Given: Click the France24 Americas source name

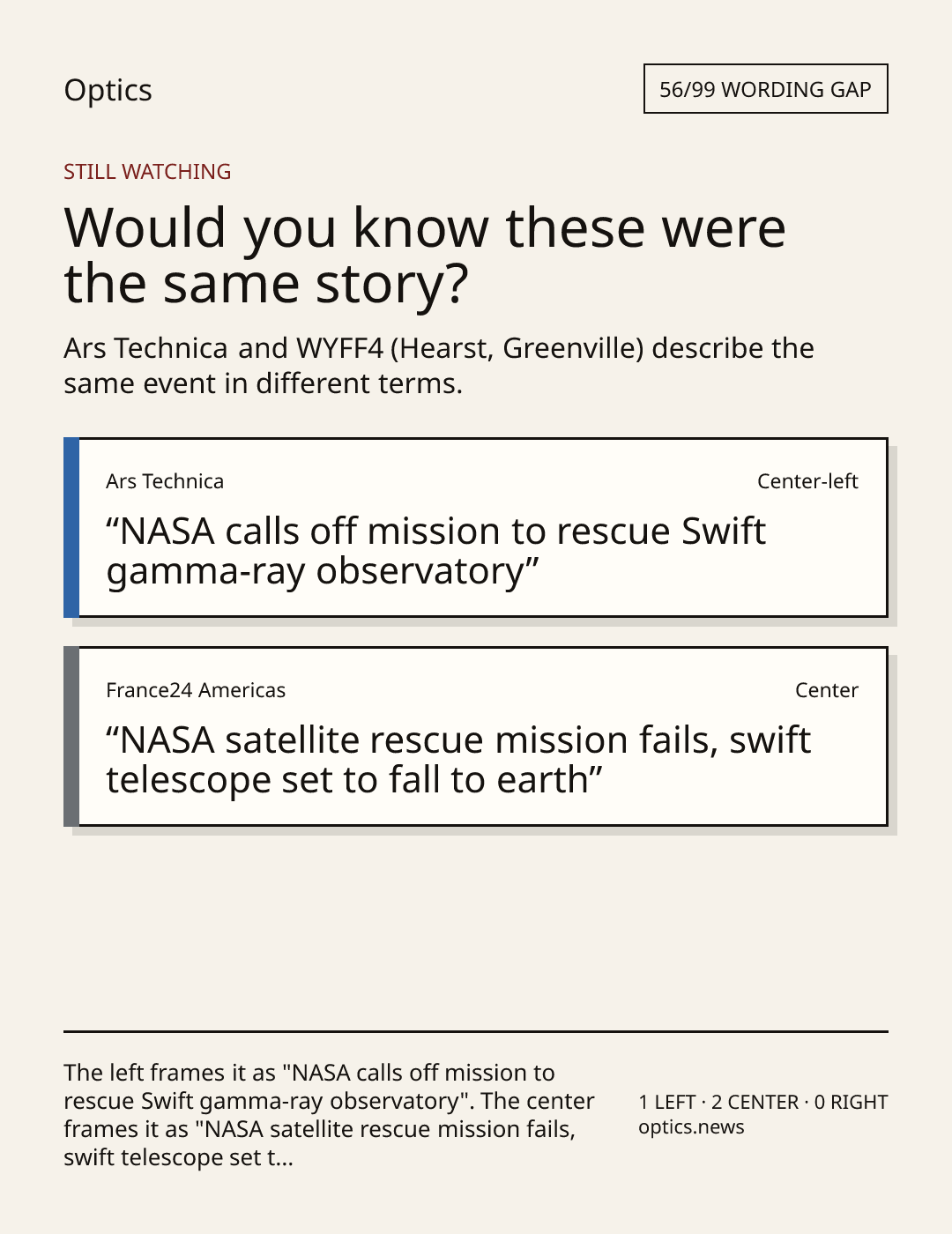Looking at the screenshot, I should [x=196, y=690].
